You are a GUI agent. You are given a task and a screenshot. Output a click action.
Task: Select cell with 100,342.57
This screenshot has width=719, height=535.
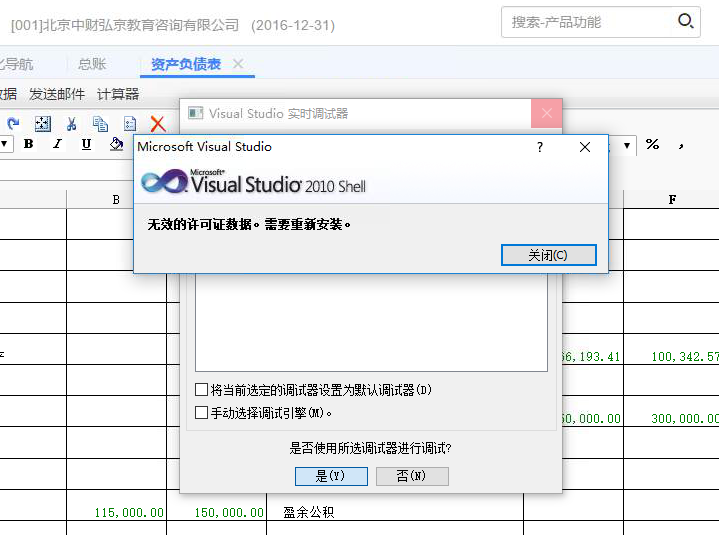click(671, 349)
